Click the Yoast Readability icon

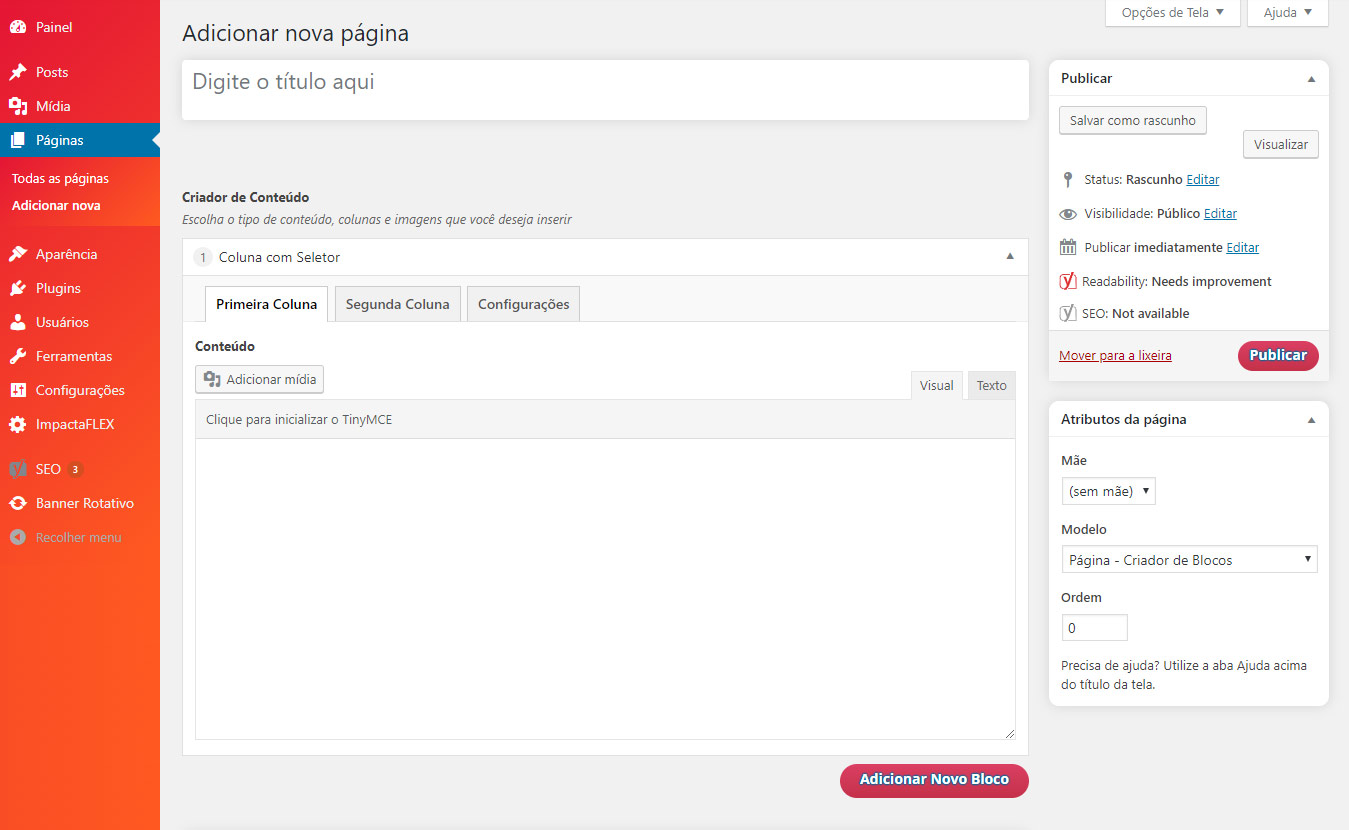pos(1068,281)
